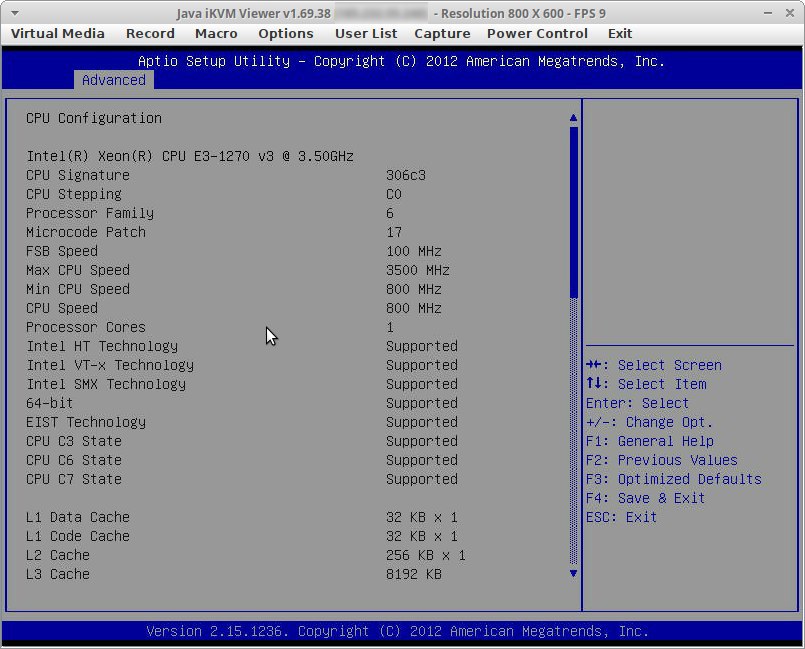Click the F4: Save & Exit line
805x649 pixels.
[x=645, y=498]
